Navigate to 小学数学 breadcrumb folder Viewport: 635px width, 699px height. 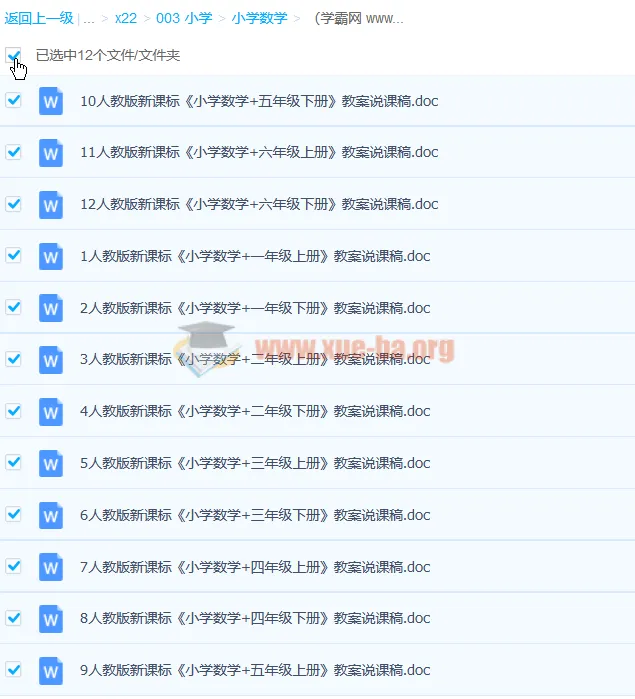coord(260,18)
